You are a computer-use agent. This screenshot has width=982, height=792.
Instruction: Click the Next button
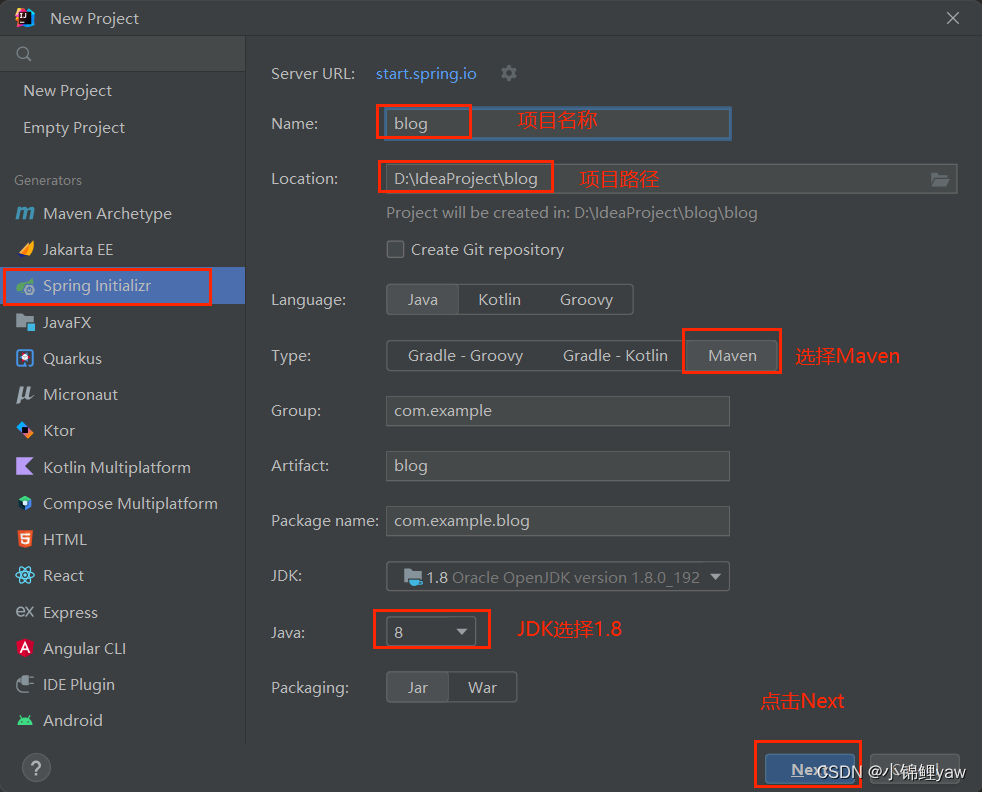[810, 769]
